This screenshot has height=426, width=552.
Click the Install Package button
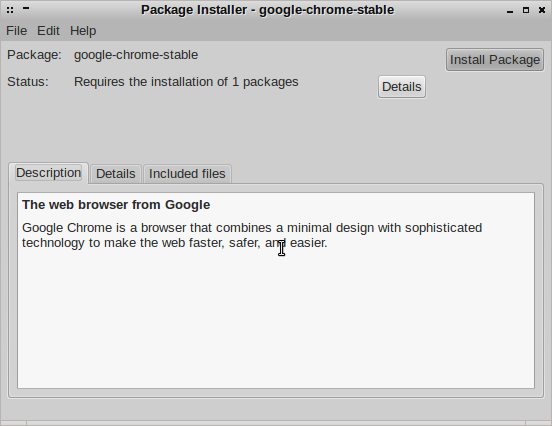coord(495,60)
